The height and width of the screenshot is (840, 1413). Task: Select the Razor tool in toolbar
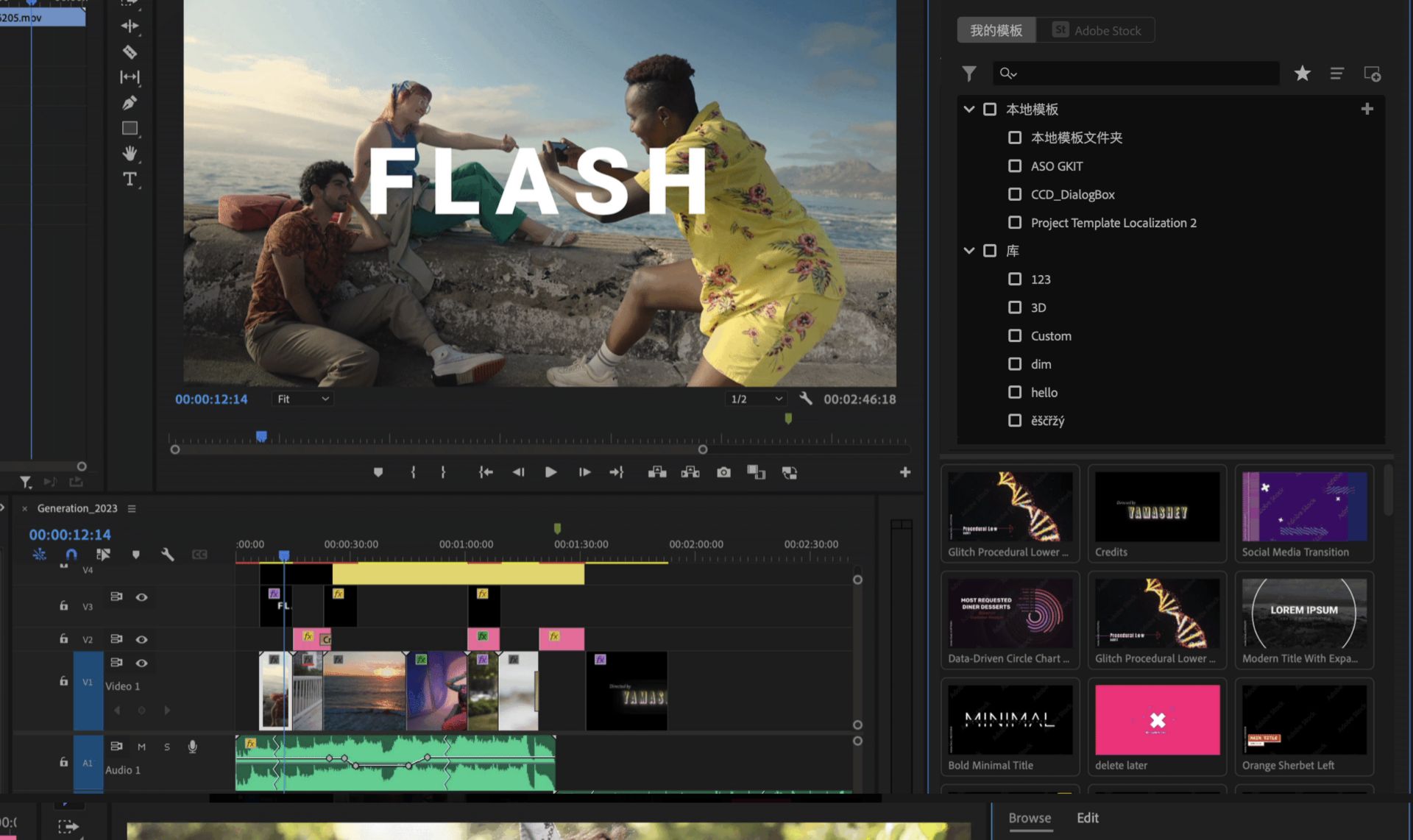tap(129, 52)
